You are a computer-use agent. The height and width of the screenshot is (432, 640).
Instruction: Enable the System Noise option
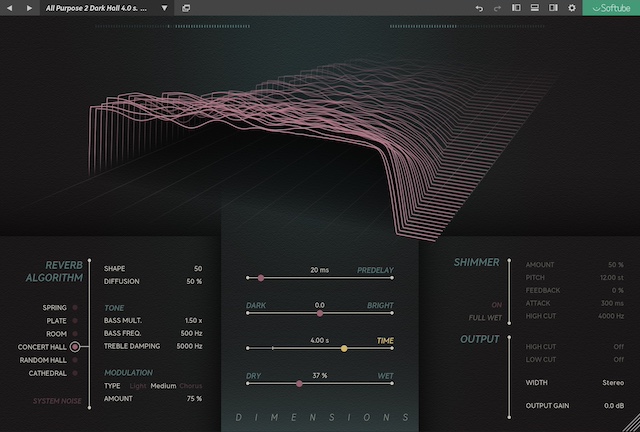tap(56, 400)
